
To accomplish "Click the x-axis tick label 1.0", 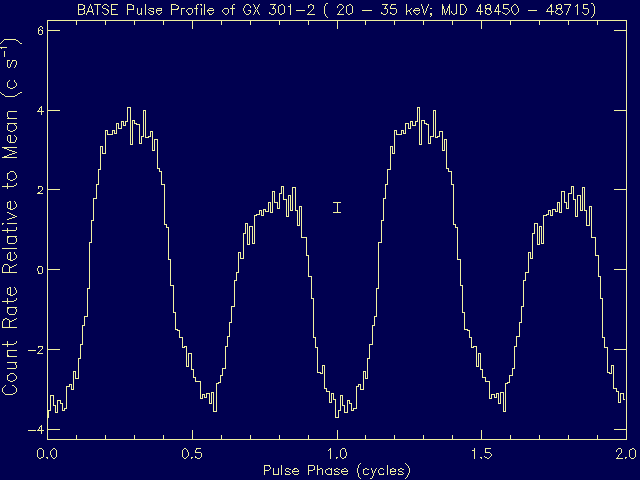I will 336,453.
